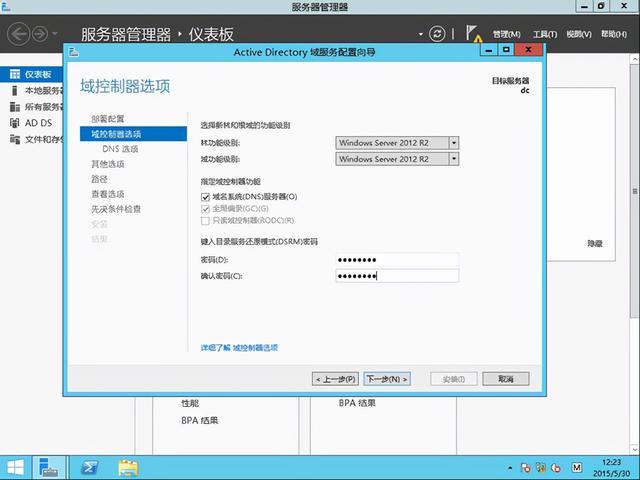This screenshot has height=480, width=640.
Task: Open AD DS in the left sidebar
Action: [31, 123]
